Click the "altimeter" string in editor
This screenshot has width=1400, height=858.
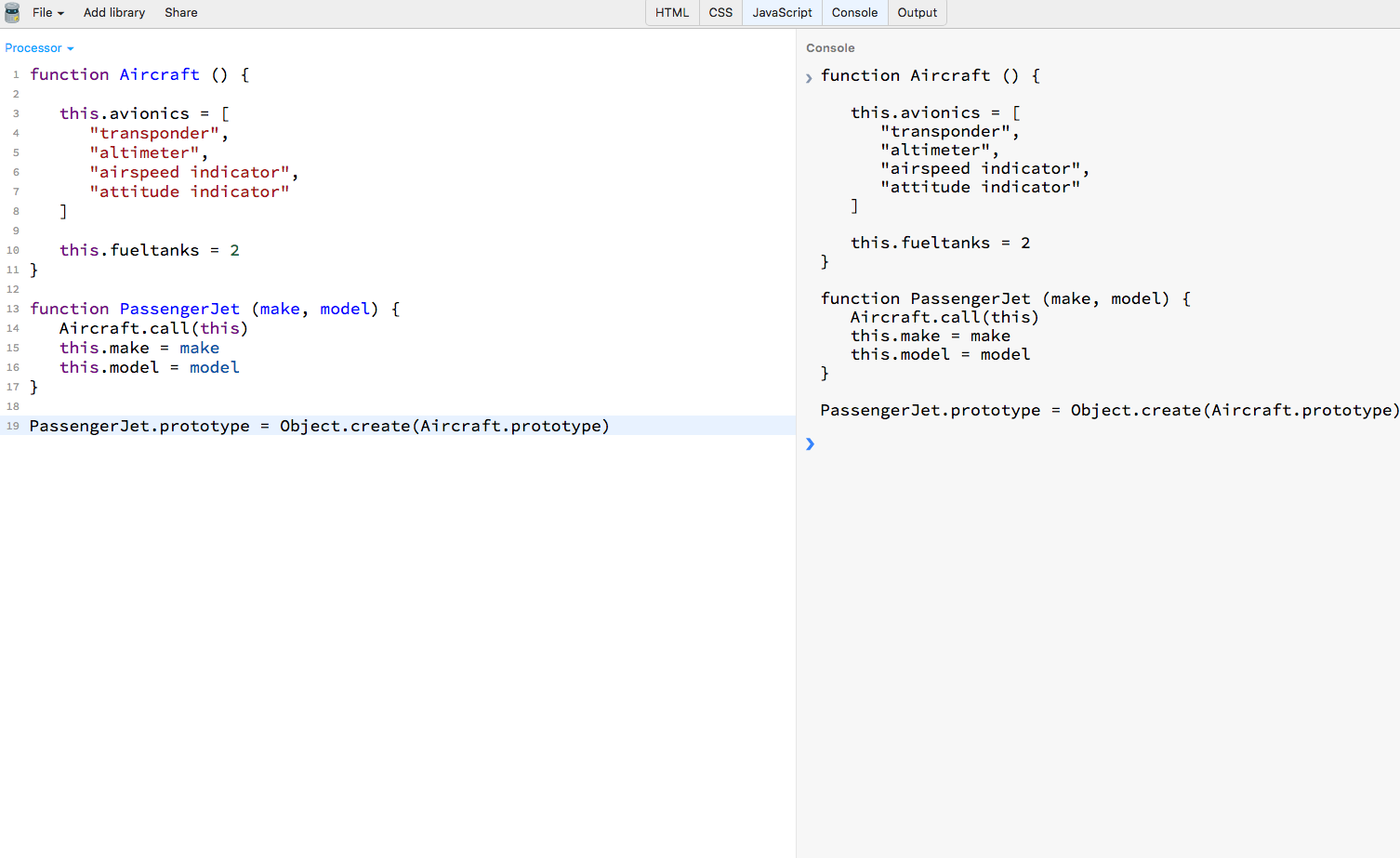click(144, 152)
